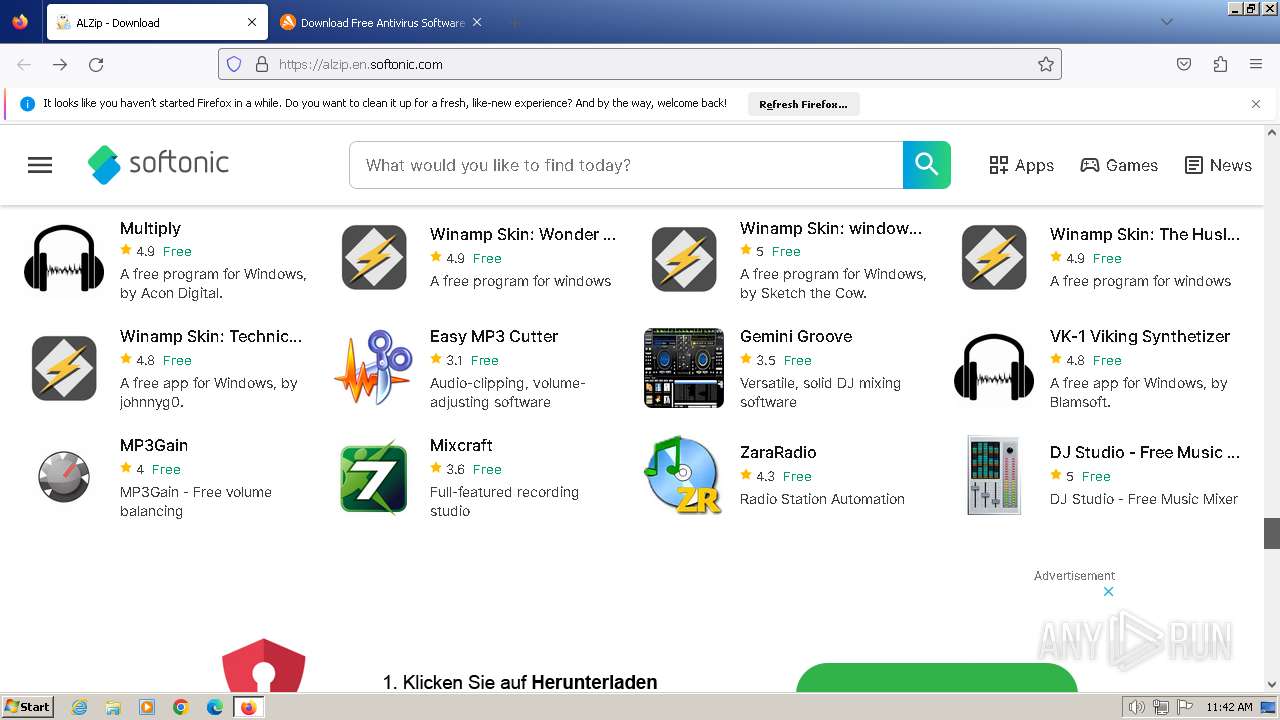Open the Windows Start menu
This screenshot has height=720, width=1280.
pyautogui.click(x=28, y=706)
